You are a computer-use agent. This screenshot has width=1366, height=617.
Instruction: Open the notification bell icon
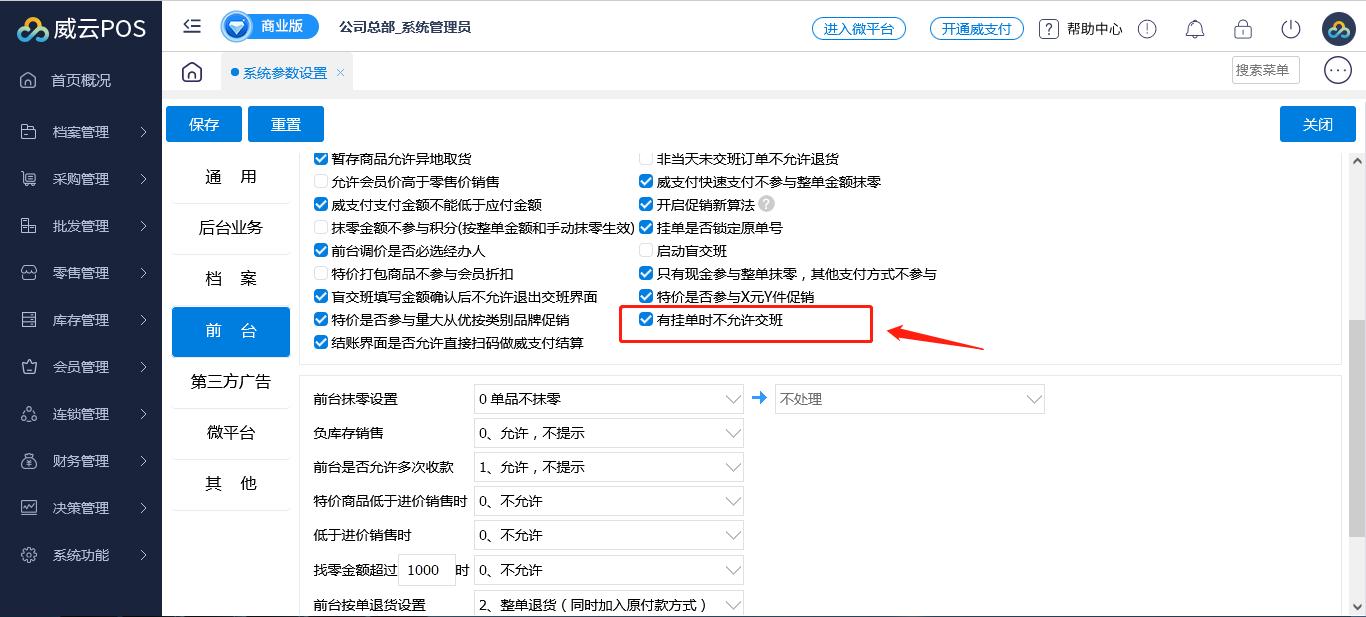pos(1194,29)
